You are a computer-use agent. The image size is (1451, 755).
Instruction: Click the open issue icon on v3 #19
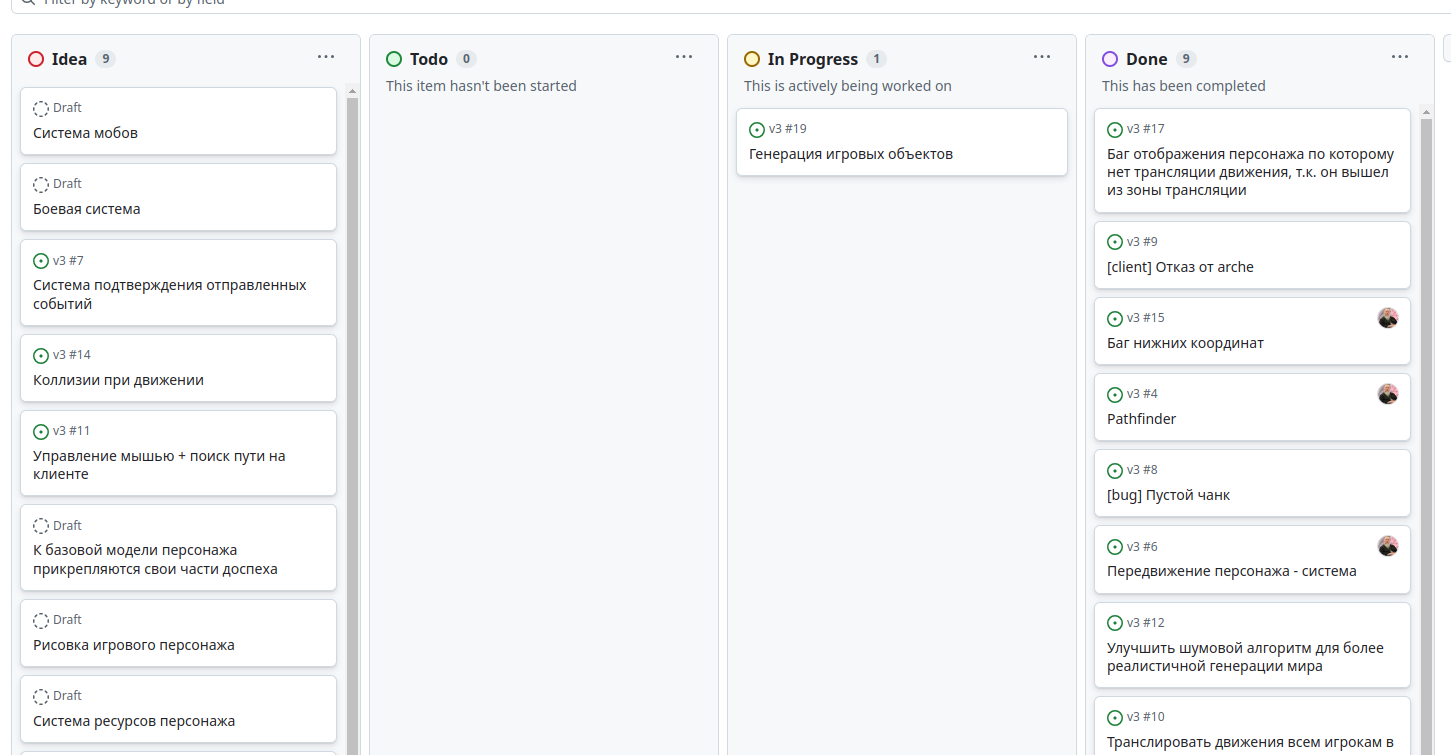tap(757, 129)
